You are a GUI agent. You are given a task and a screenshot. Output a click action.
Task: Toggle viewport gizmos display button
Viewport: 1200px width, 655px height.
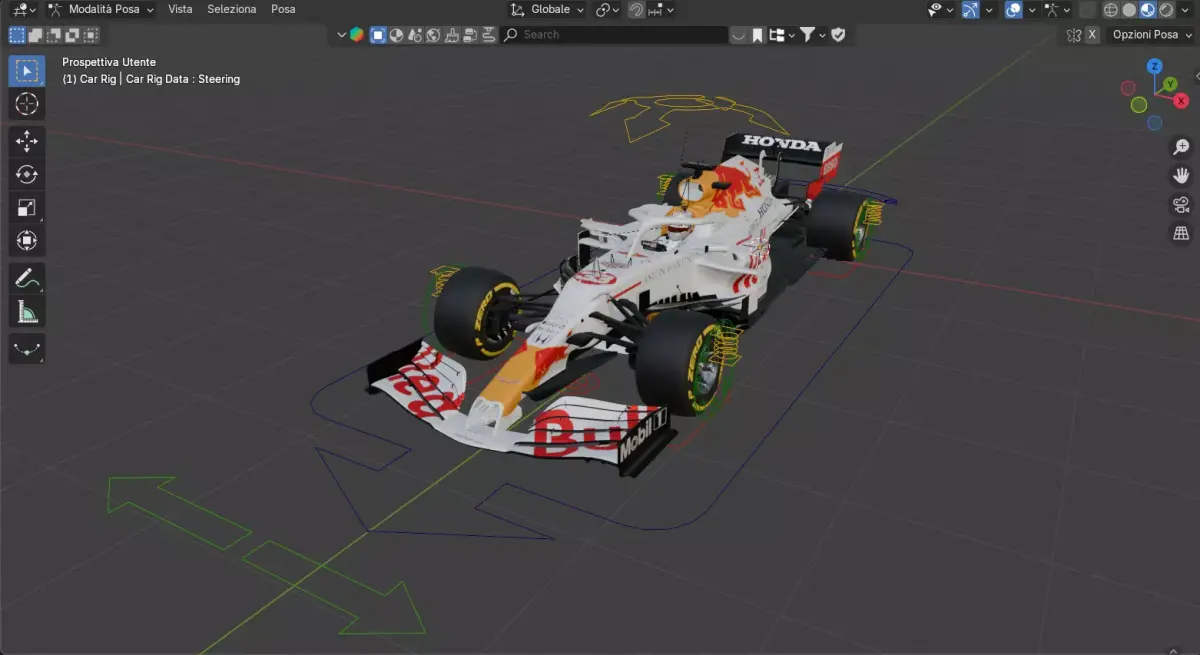(x=969, y=10)
